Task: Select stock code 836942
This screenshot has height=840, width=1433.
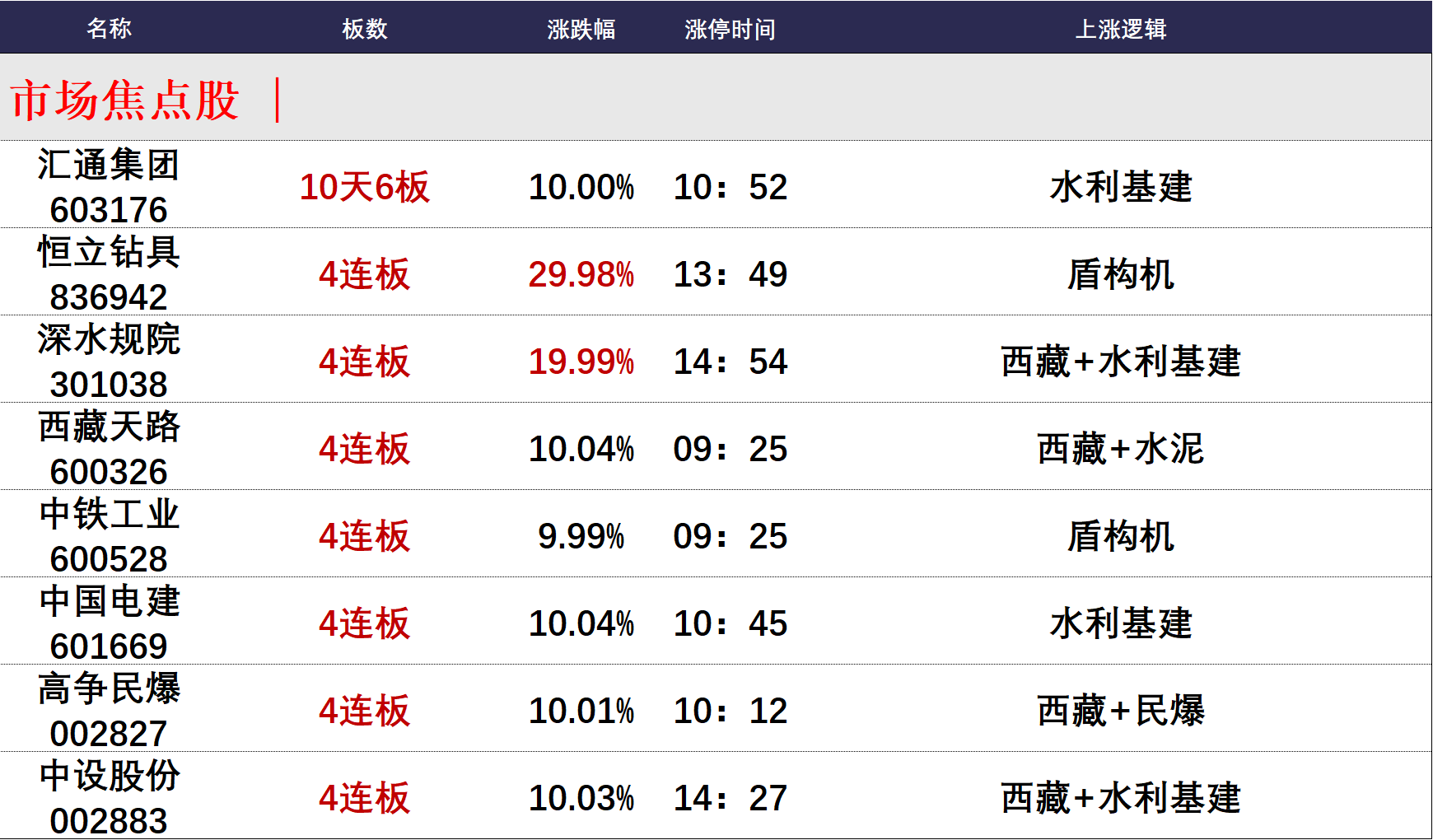Action: click(109, 297)
